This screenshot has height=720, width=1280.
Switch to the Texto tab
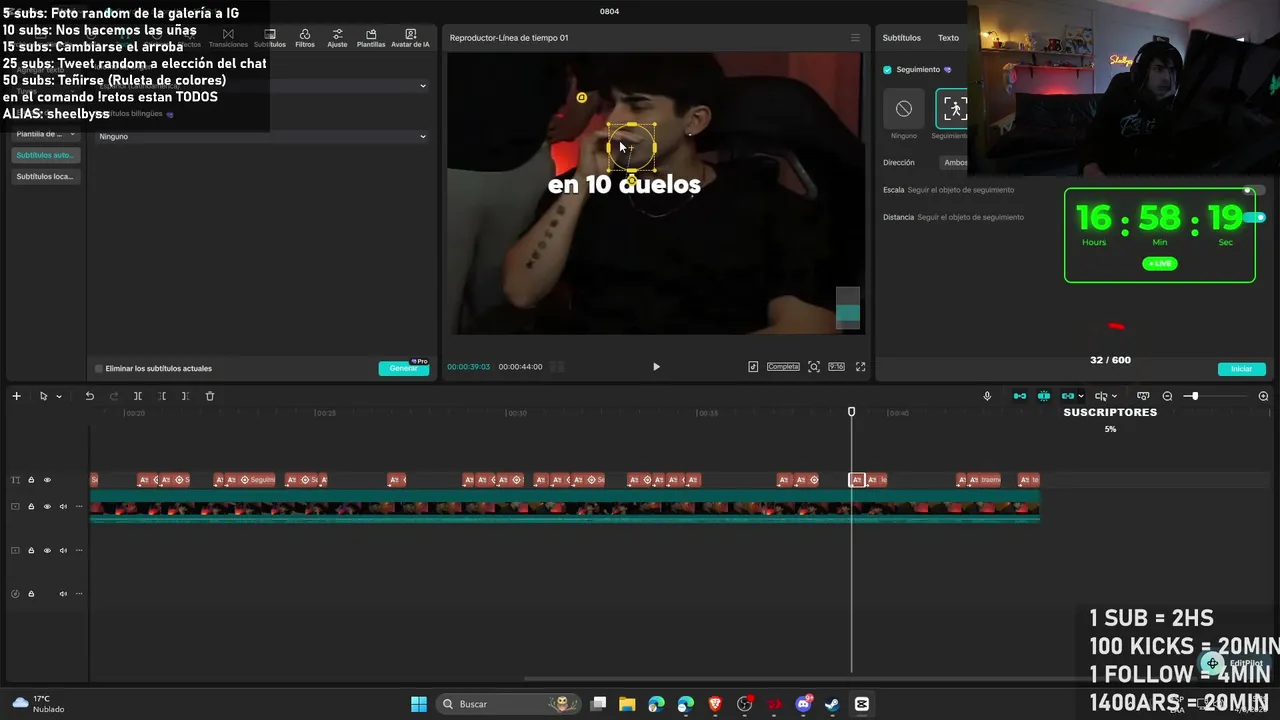pyautogui.click(x=948, y=38)
